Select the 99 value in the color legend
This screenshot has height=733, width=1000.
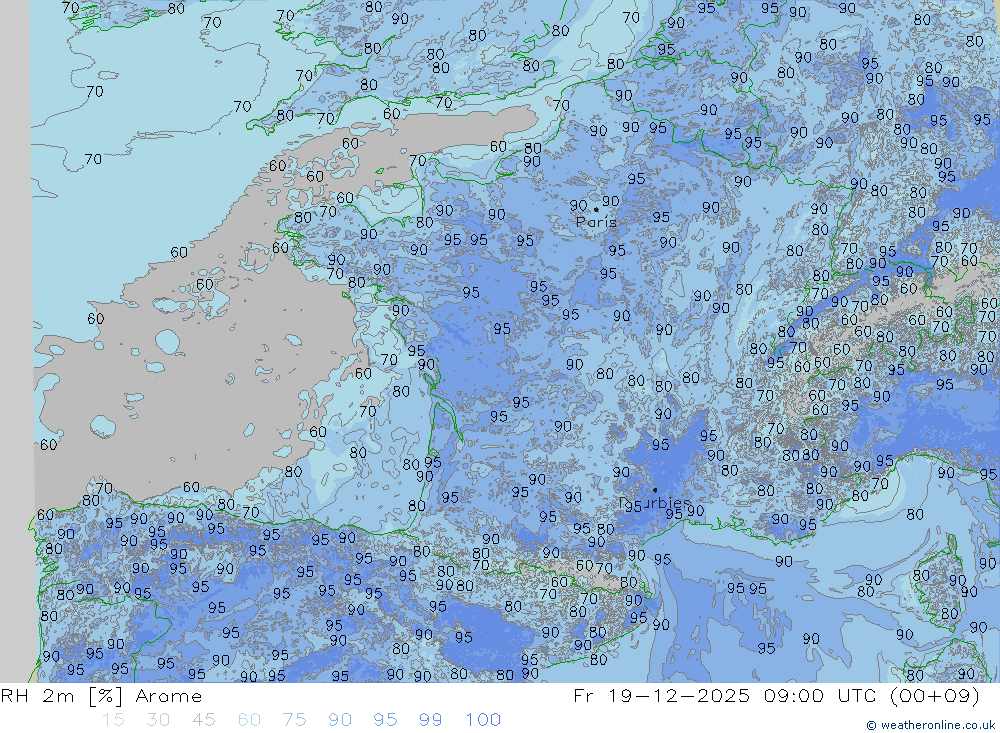[430, 720]
